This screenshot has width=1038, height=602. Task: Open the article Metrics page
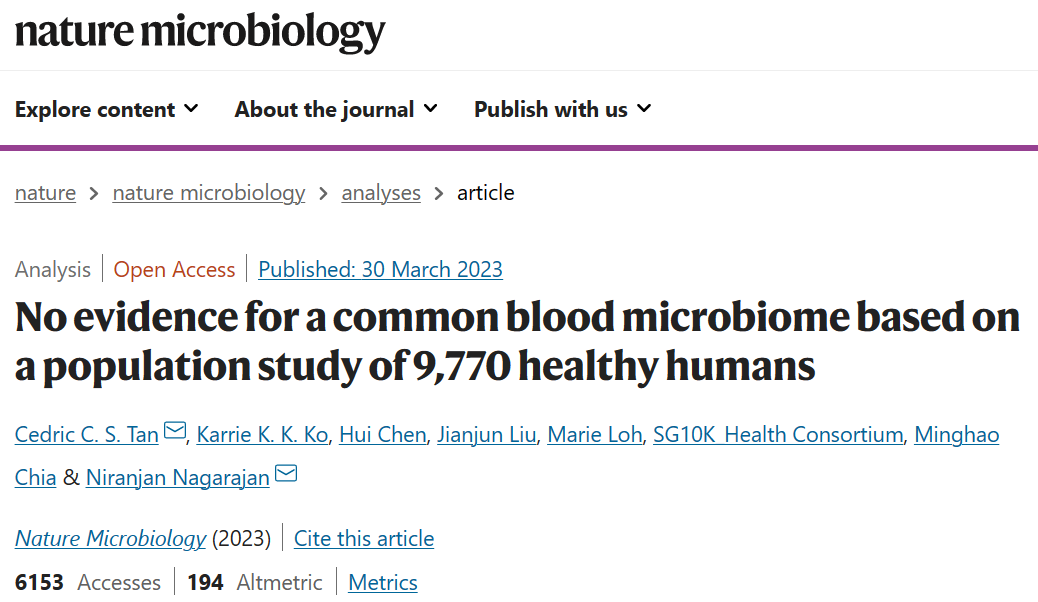point(383,582)
